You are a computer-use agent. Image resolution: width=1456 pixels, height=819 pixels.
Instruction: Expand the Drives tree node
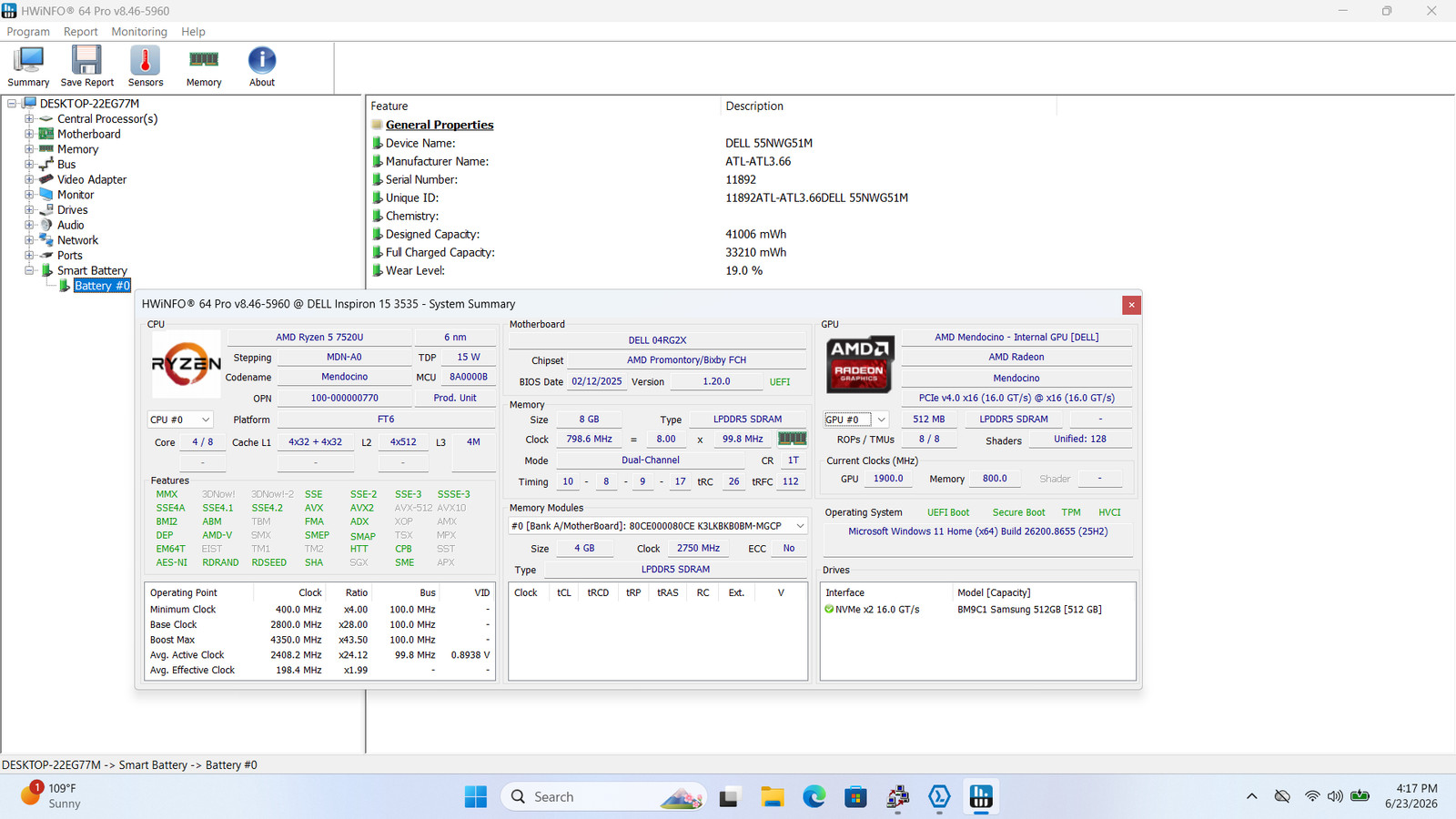pyautogui.click(x=29, y=210)
